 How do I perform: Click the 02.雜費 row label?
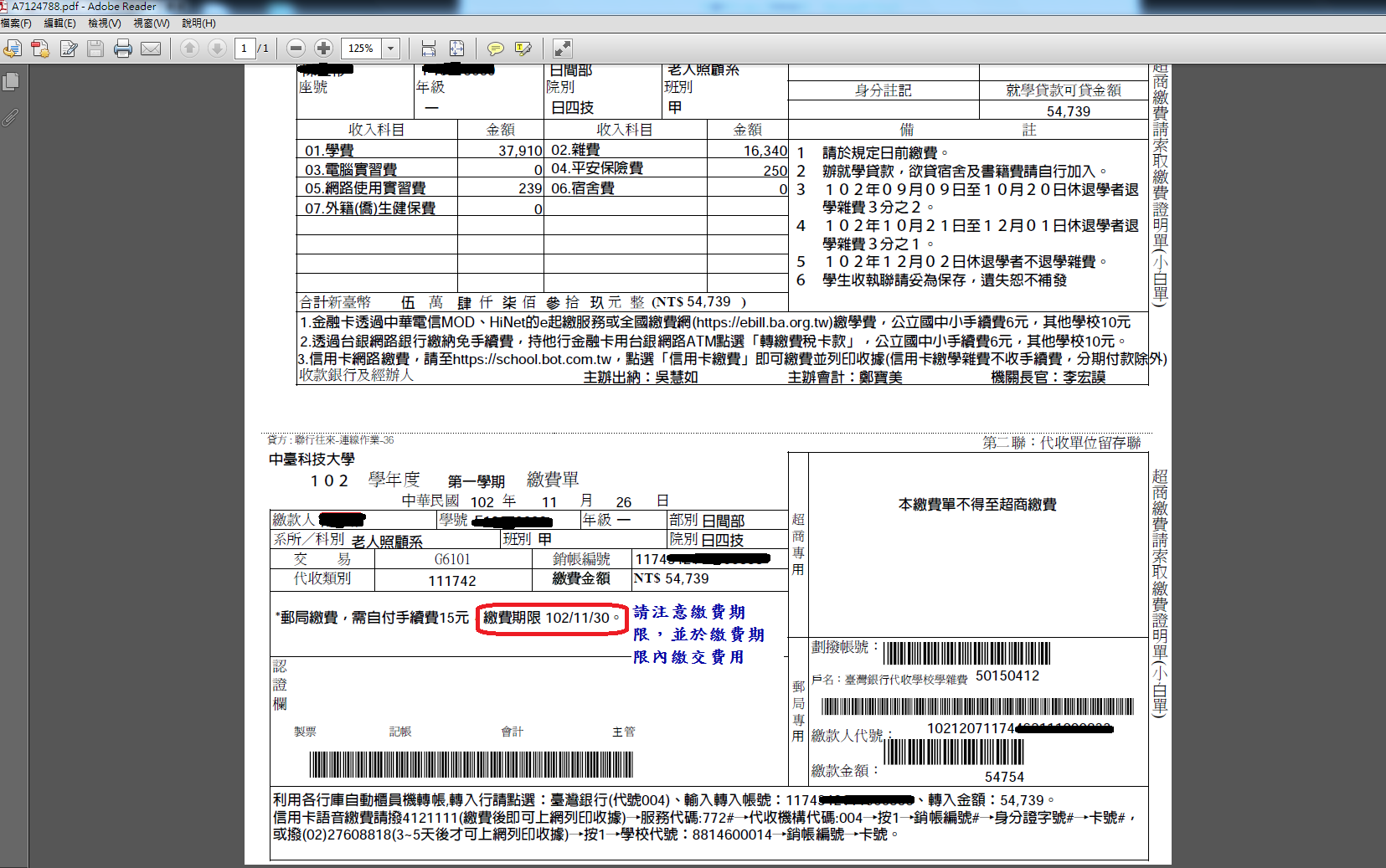tap(575, 150)
